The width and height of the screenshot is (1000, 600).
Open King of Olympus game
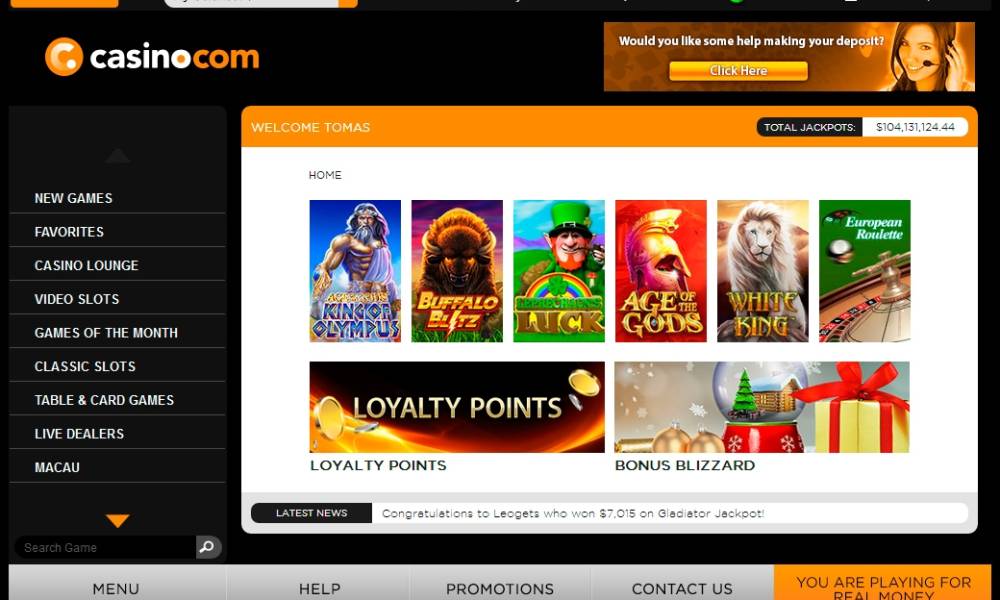pos(355,271)
